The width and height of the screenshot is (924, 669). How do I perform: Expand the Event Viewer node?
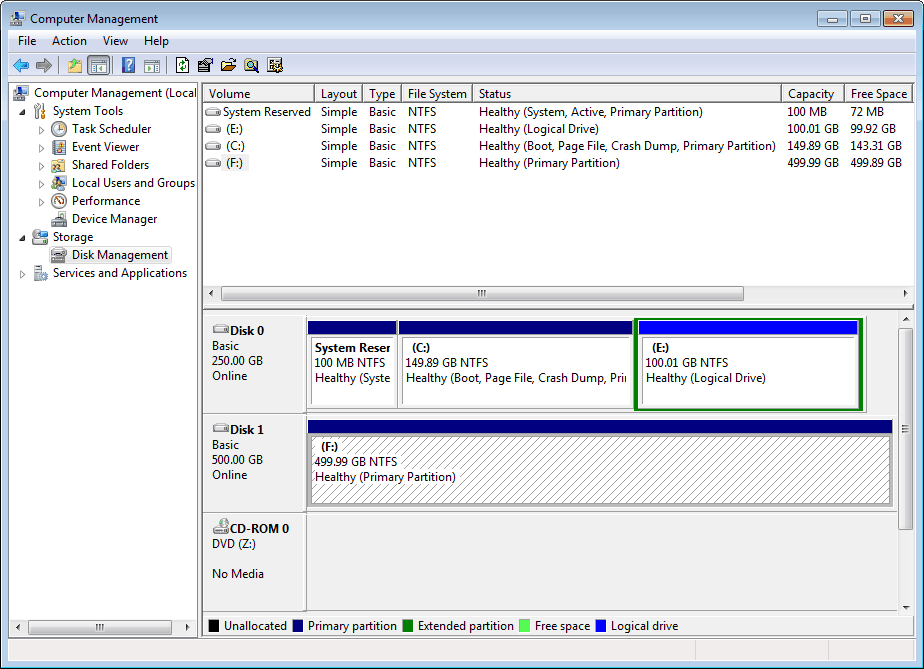pyautogui.click(x=41, y=148)
